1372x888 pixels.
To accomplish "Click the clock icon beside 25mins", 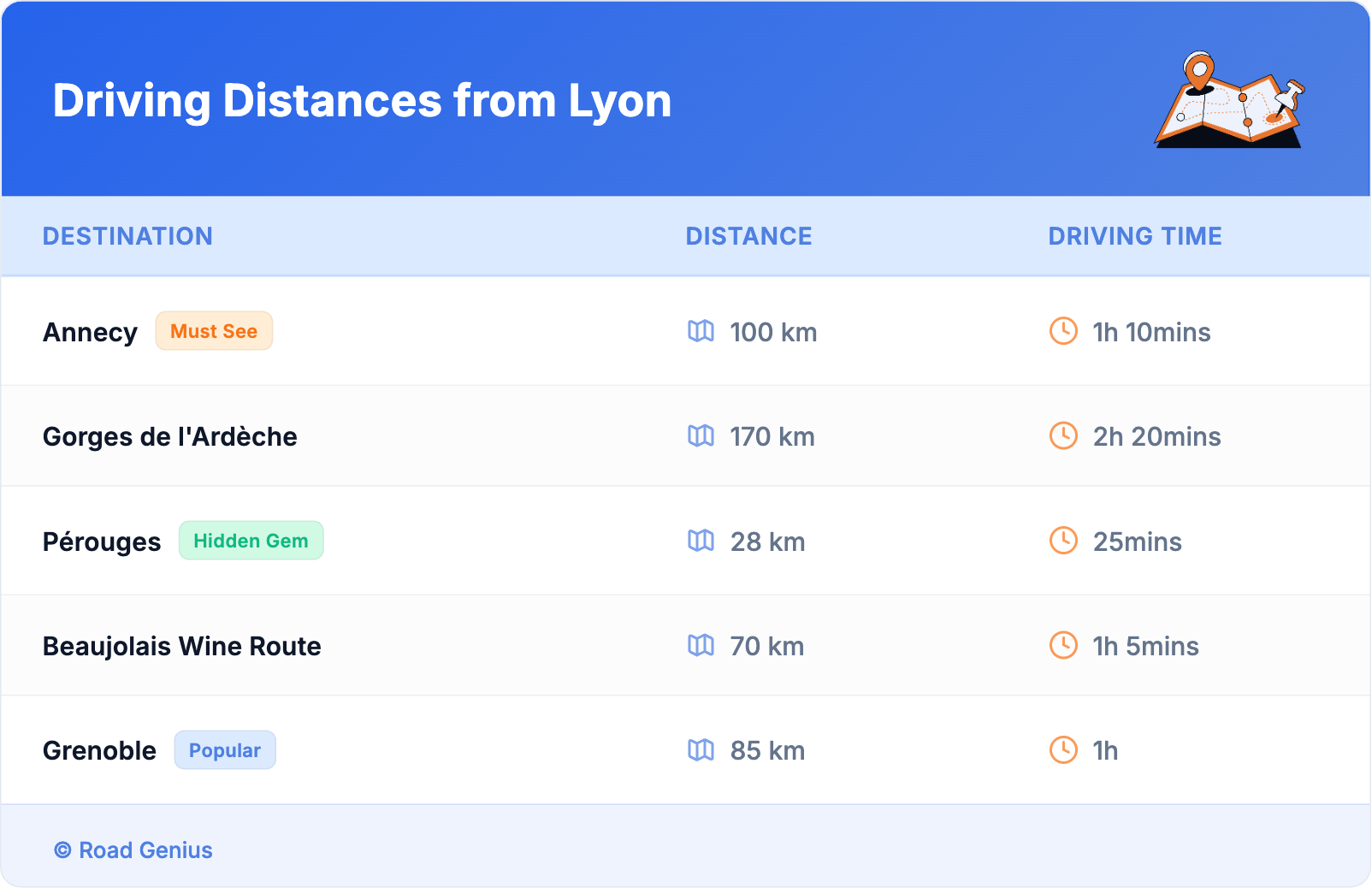I will click(1063, 541).
